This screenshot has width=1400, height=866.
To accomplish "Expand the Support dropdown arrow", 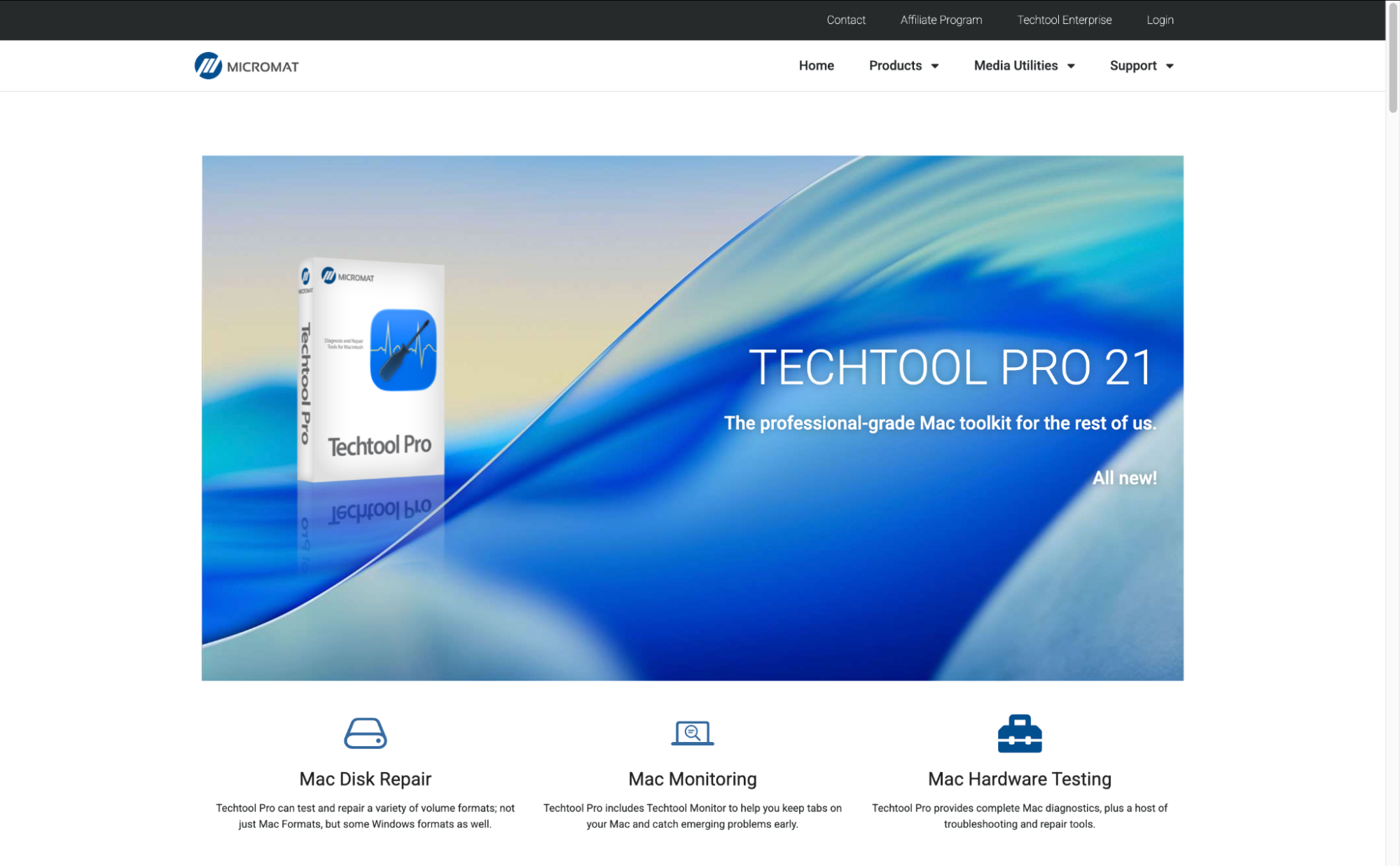I will pyautogui.click(x=1169, y=66).
